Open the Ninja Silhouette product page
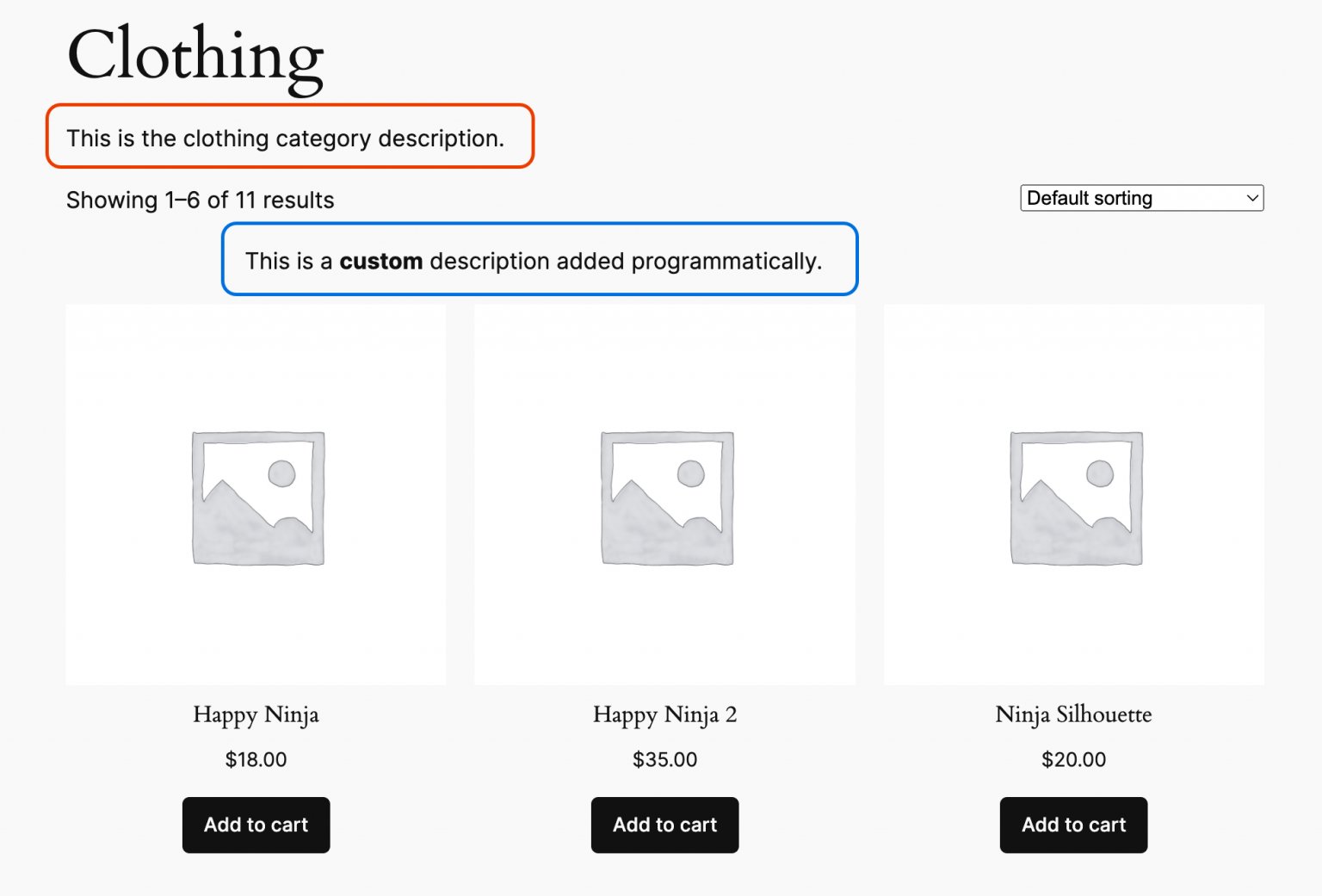 click(x=1073, y=714)
